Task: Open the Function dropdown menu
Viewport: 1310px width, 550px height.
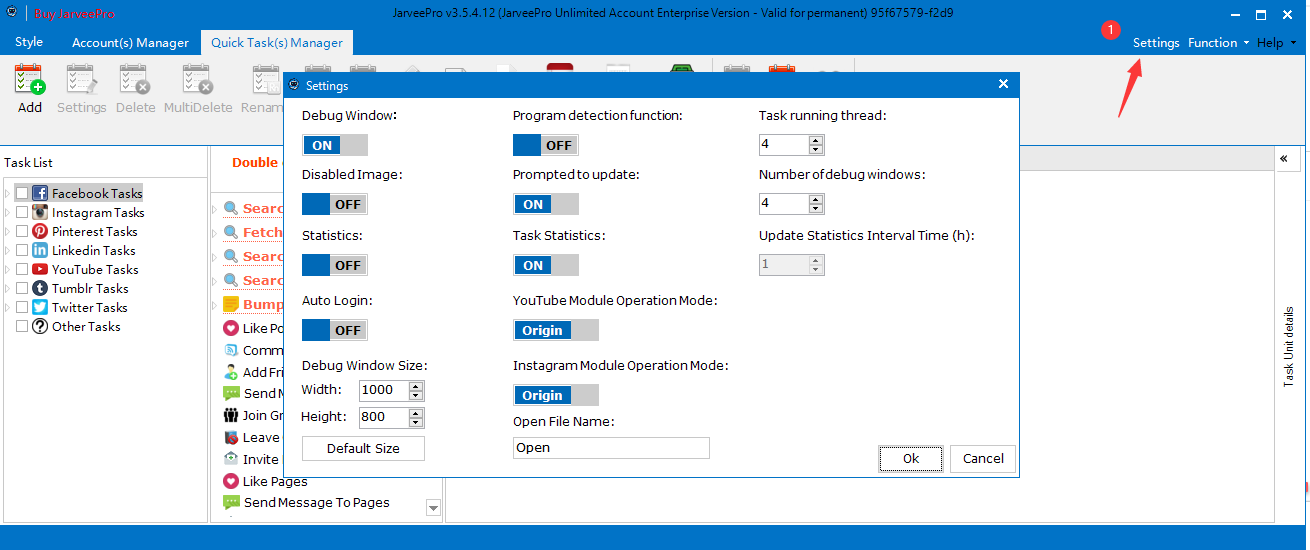Action: pyautogui.click(x=1218, y=43)
